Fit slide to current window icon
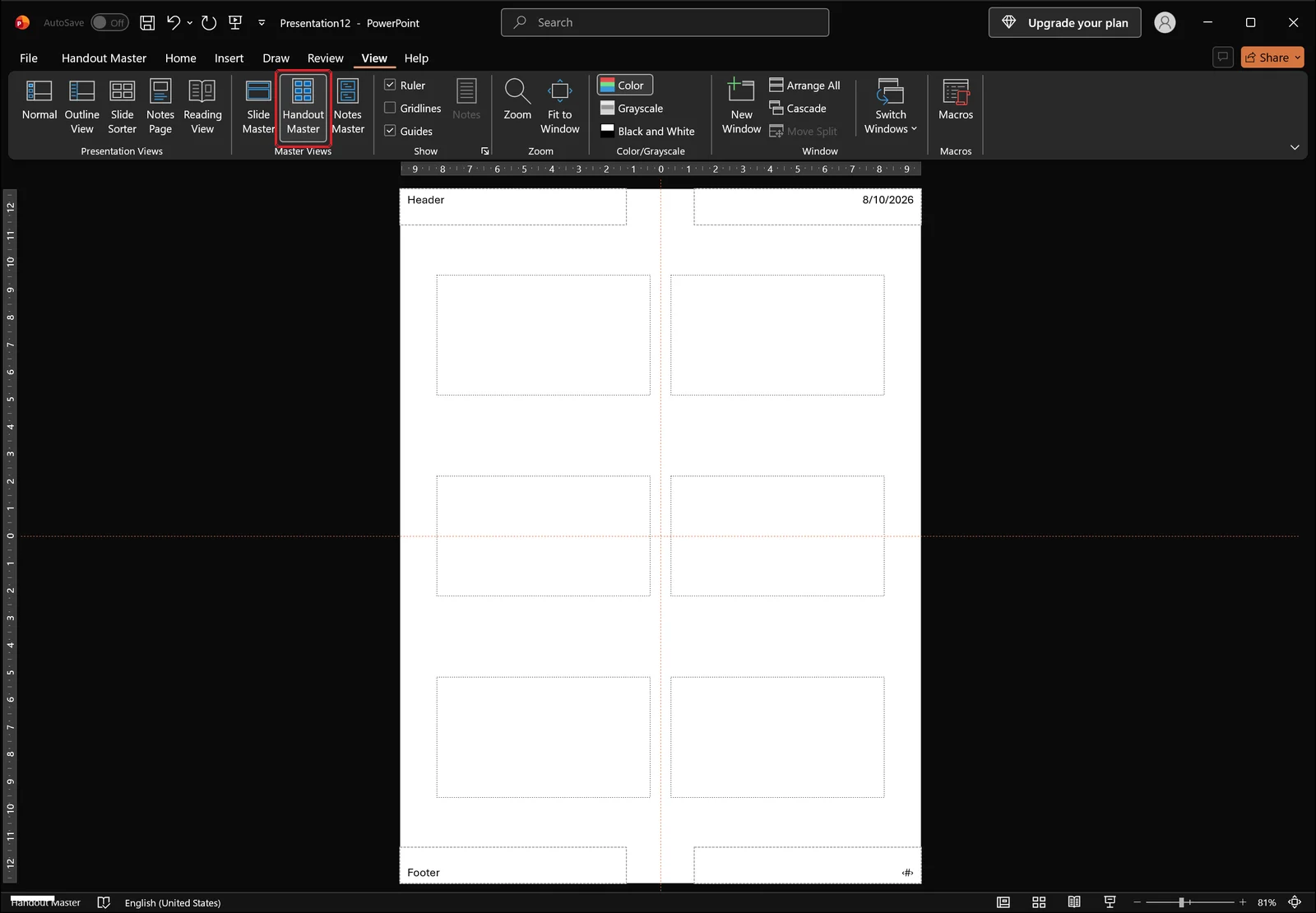This screenshot has height=913, width=1316. 1295,902
